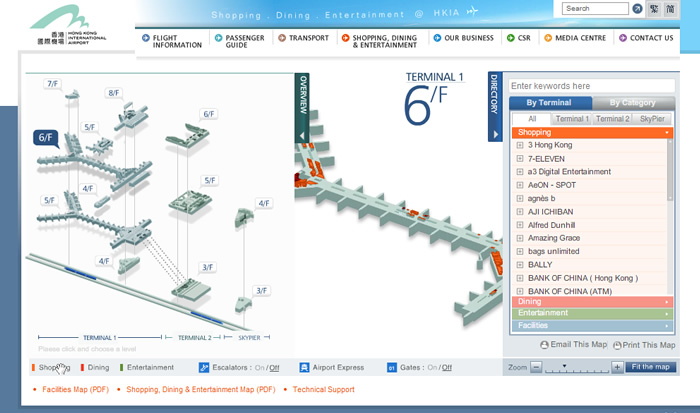Select the Terminal 1 filter tab
700x413 pixels.
pyautogui.click(x=572, y=119)
